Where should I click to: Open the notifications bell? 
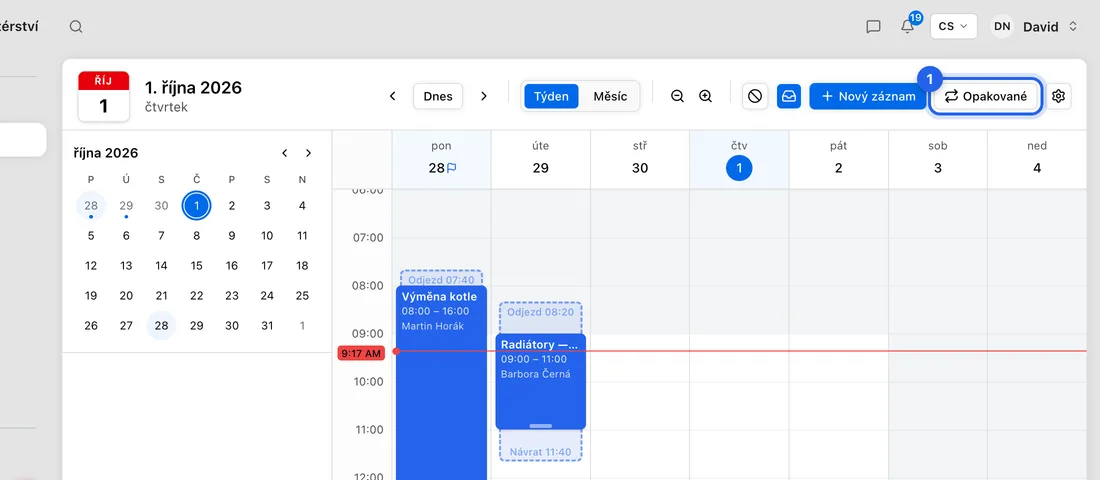(x=907, y=27)
